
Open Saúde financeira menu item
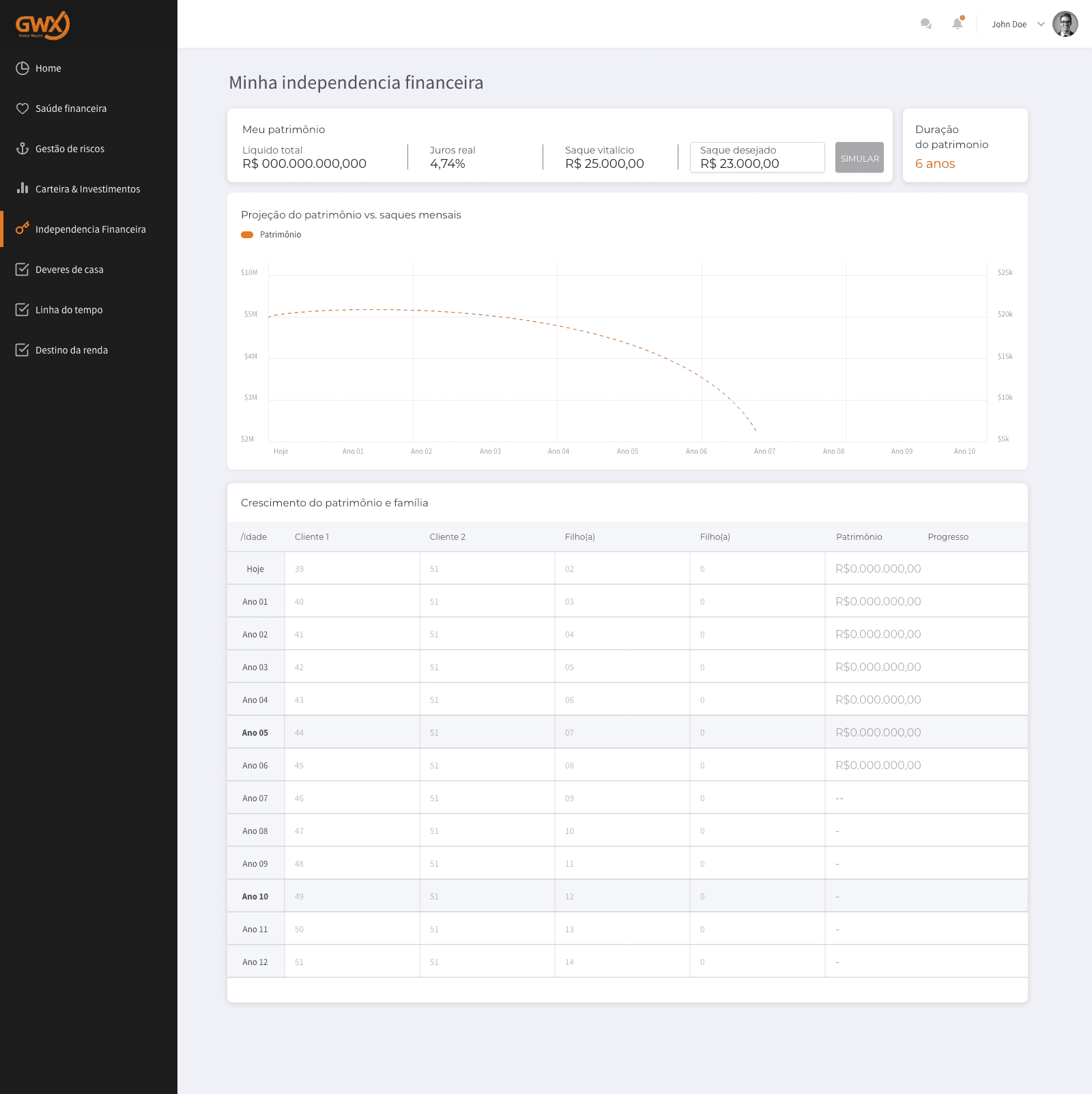click(x=71, y=109)
